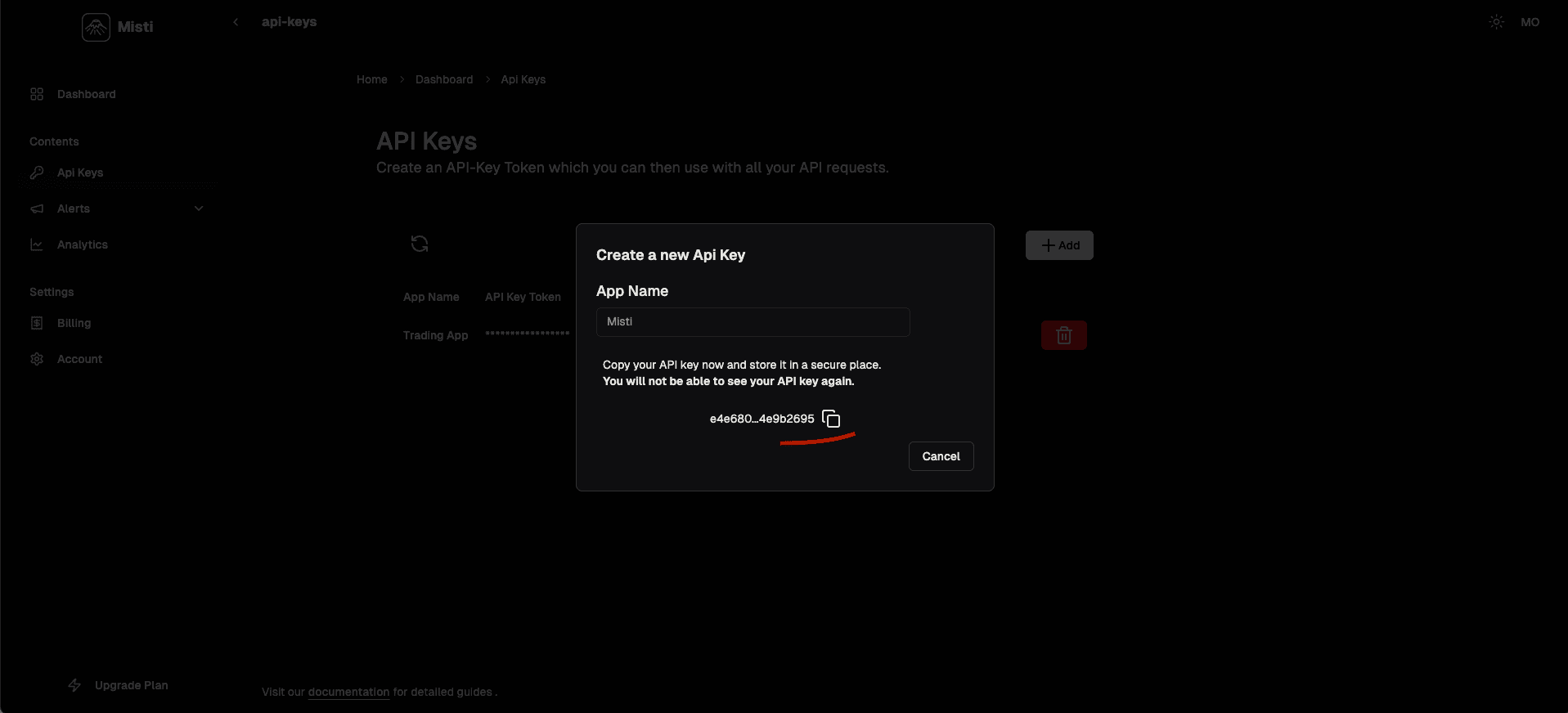Click the Cancel button in dialog
Image resolution: width=1568 pixels, height=713 pixels.
tap(941, 456)
